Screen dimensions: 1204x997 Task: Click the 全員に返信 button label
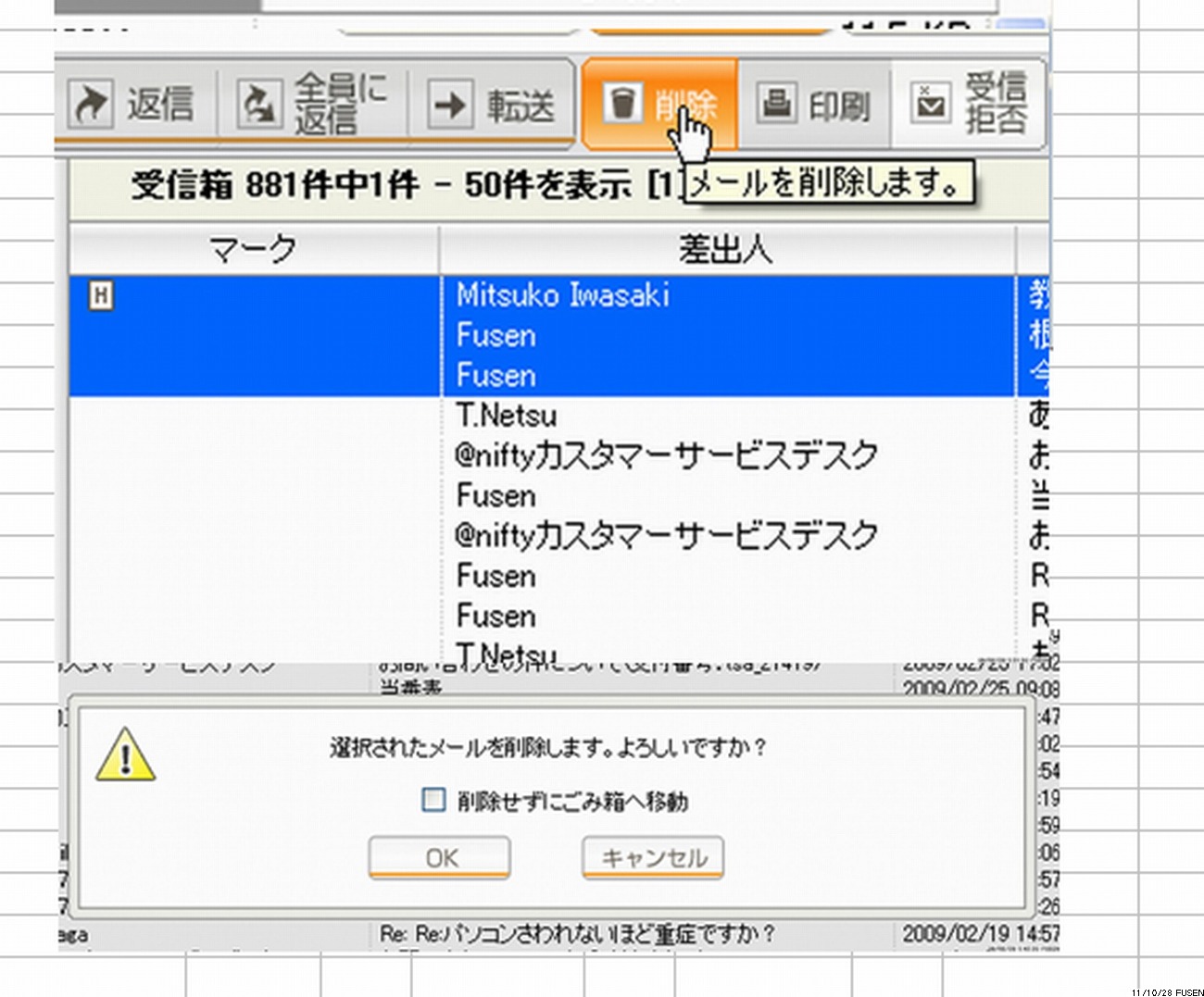tap(340, 104)
